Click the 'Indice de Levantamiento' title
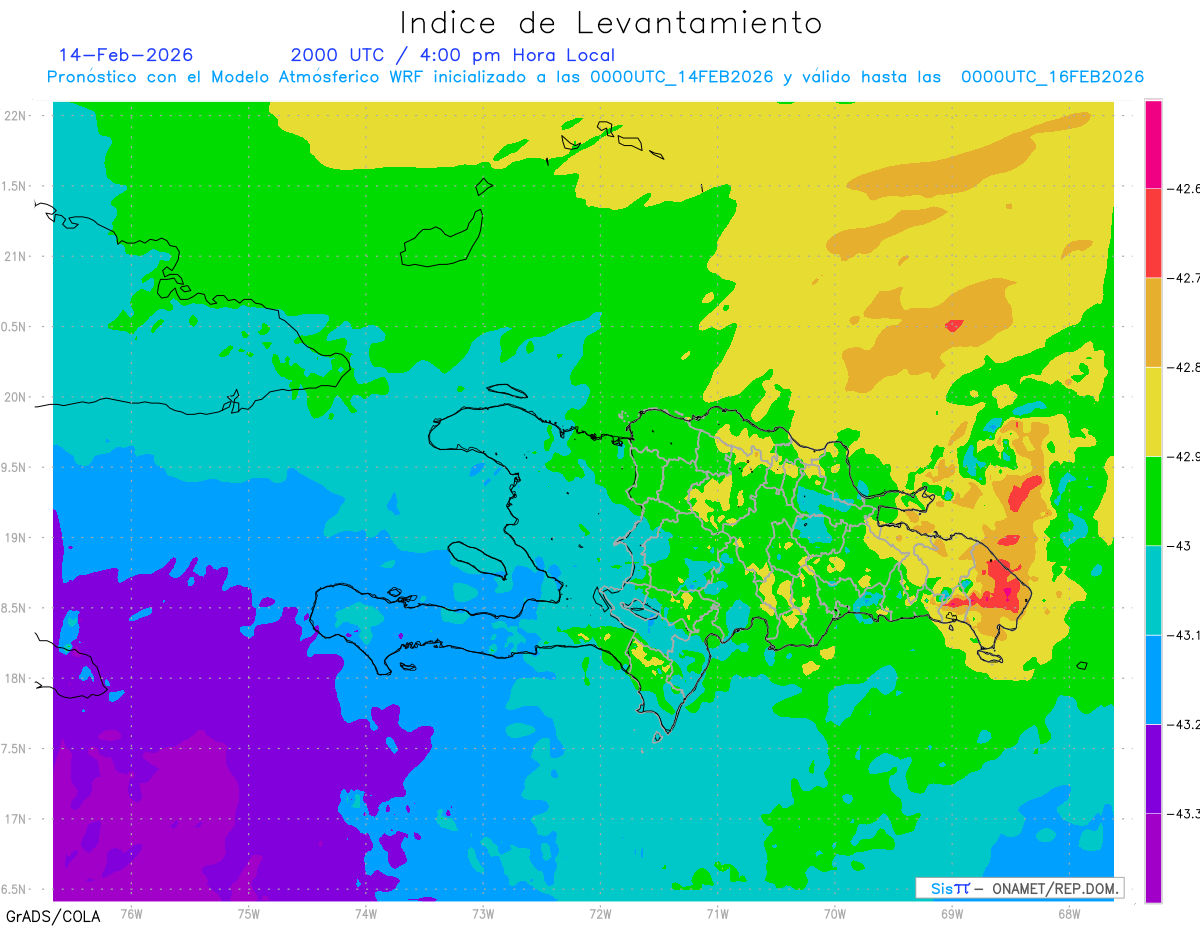 [x=611, y=23]
